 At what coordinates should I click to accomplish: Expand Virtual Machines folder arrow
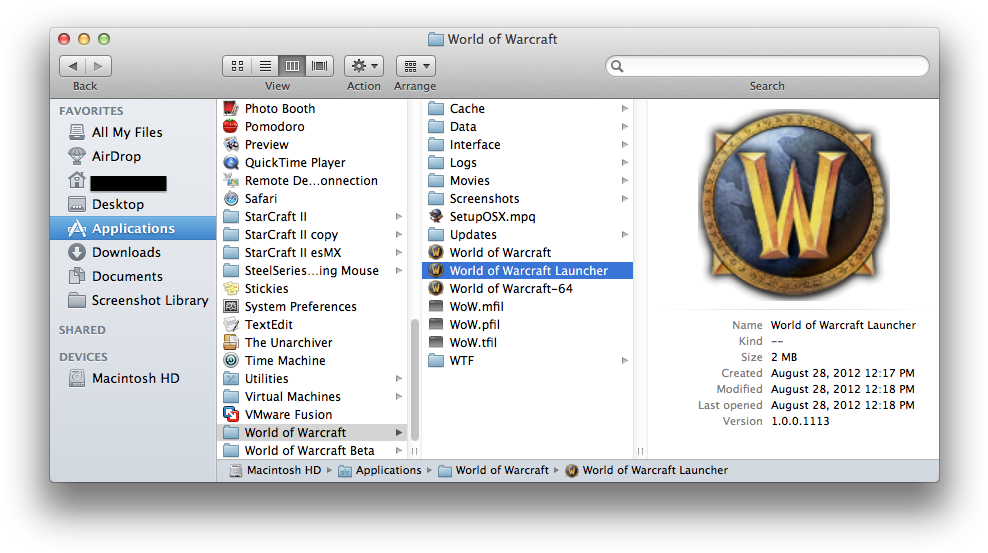[398, 397]
